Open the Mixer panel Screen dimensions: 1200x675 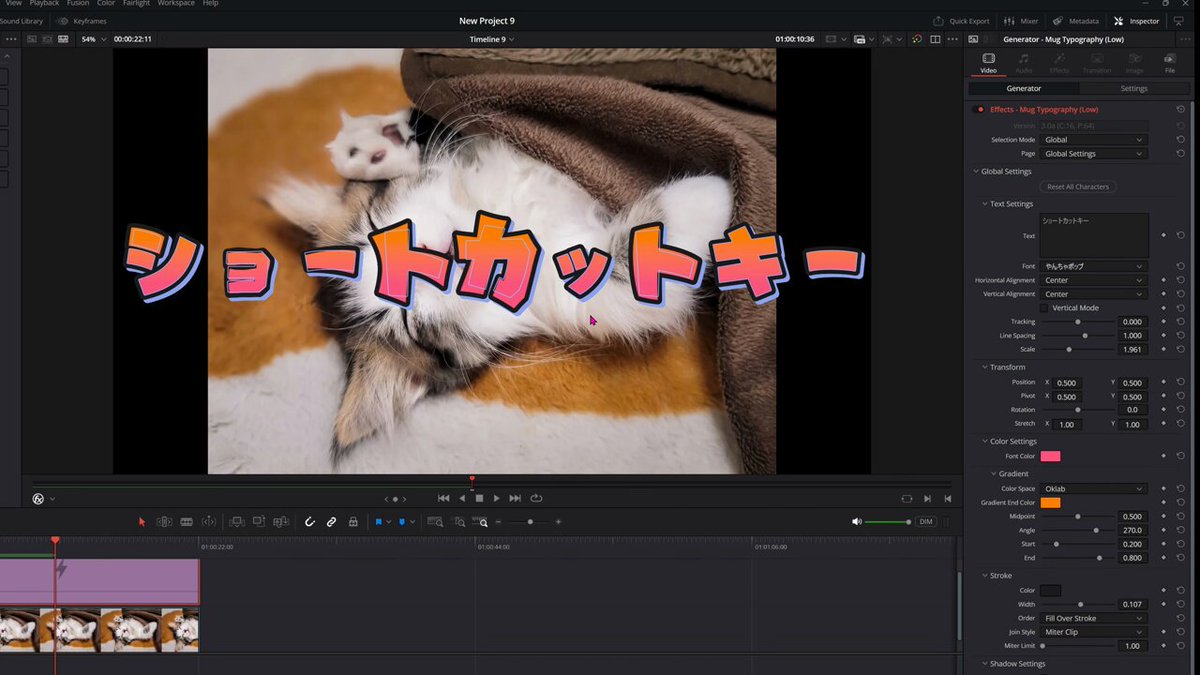click(x=1020, y=21)
